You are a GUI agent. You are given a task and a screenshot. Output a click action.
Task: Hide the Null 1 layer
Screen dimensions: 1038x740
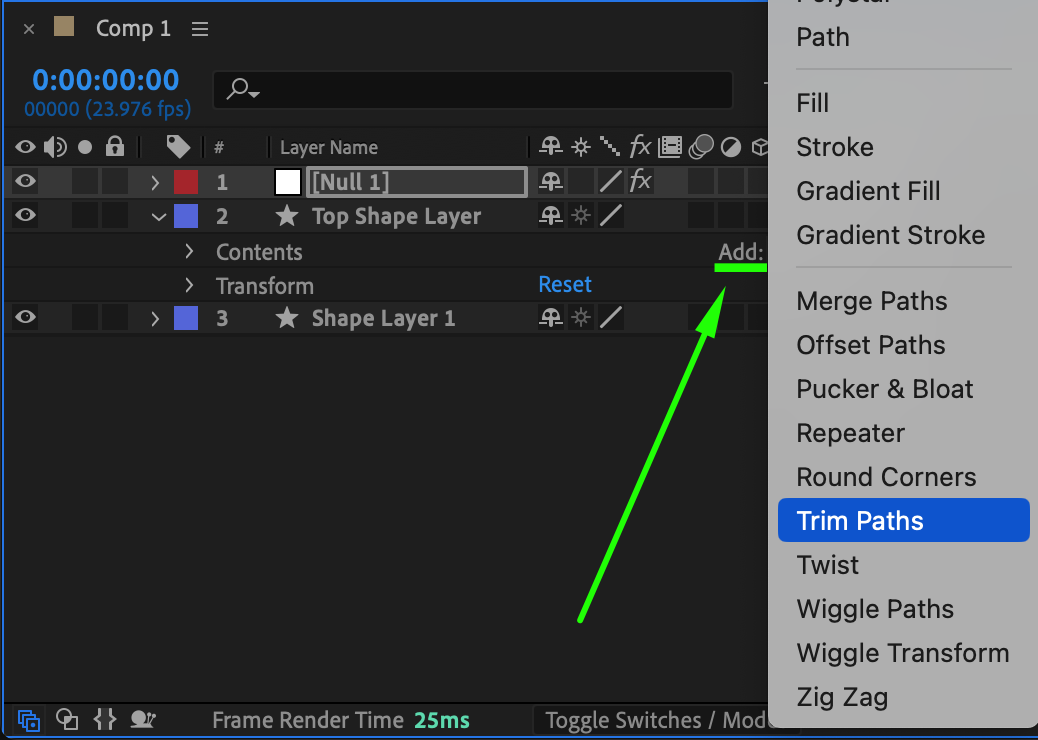pos(26,181)
